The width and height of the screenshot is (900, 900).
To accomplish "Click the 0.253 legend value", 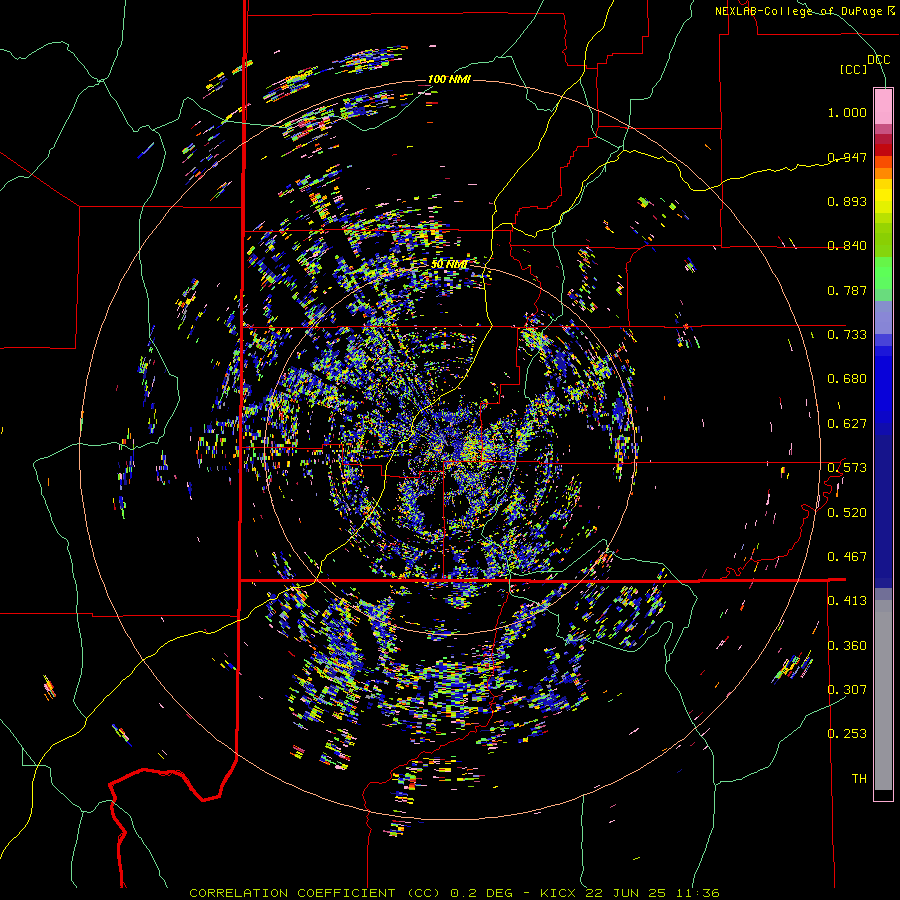I will point(847,734).
